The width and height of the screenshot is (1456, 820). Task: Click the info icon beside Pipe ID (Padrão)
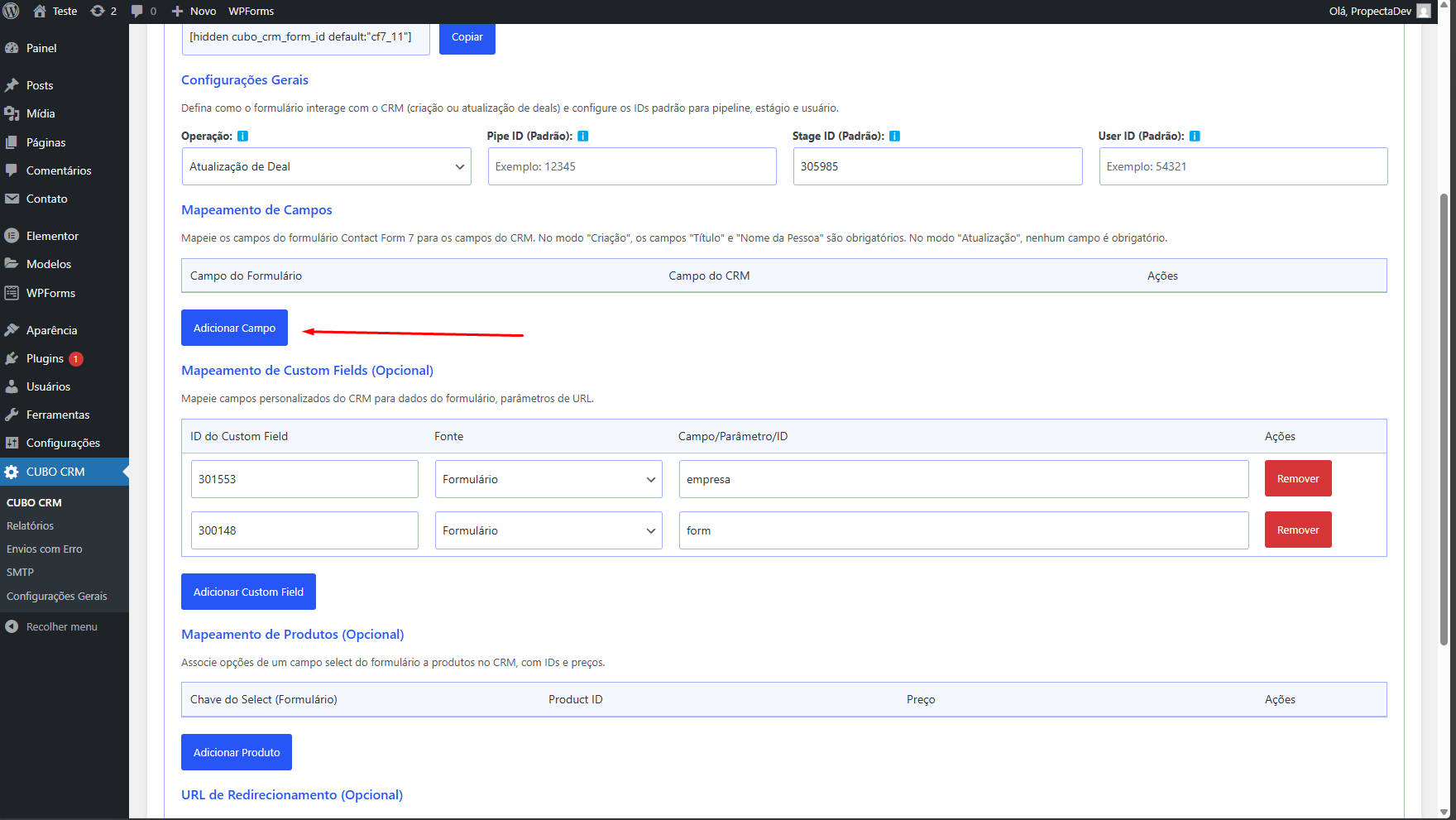(582, 136)
